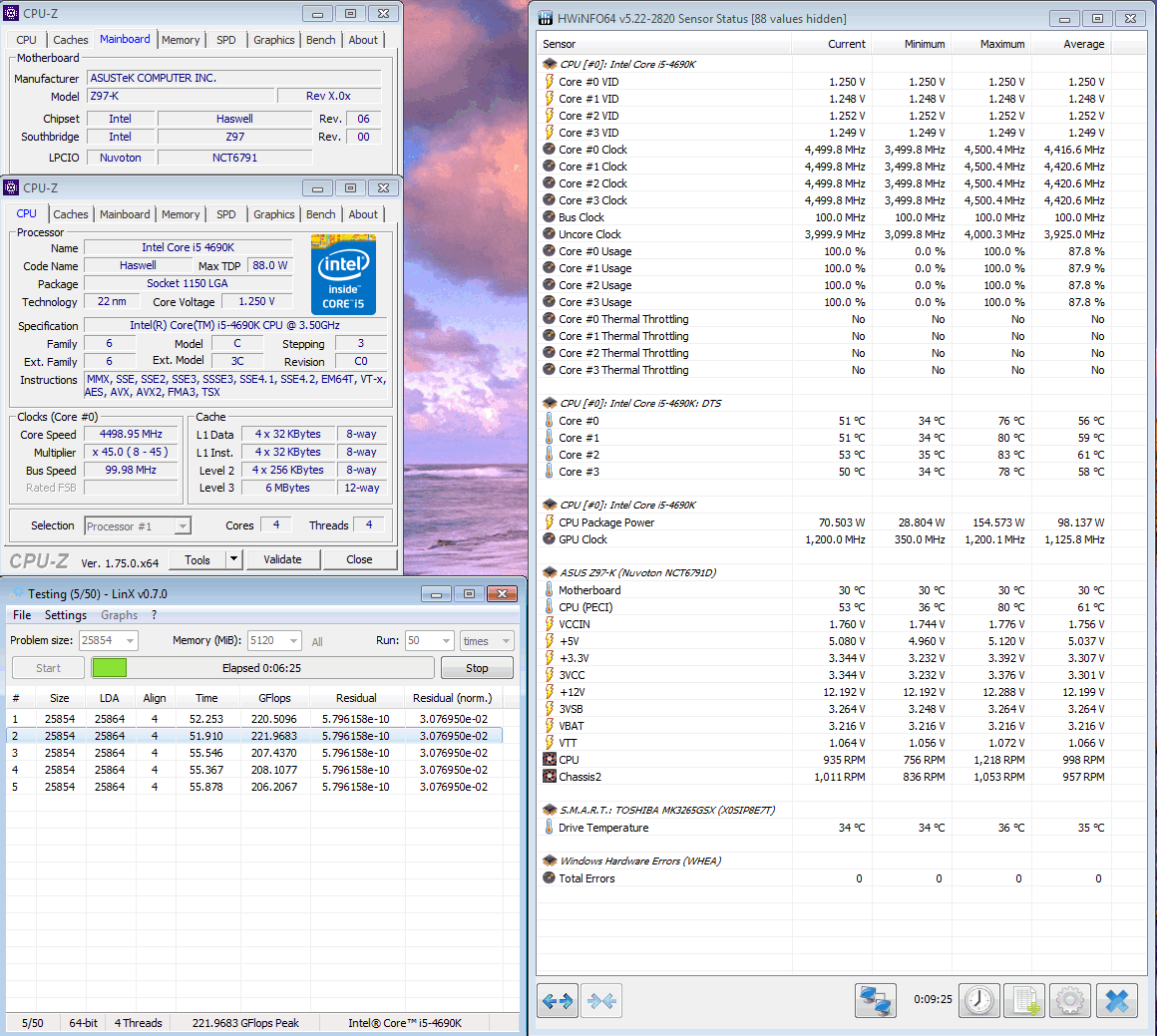Open About tab in upper CPU-Z window
This screenshot has height=1036, width=1157.
[363, 40]
